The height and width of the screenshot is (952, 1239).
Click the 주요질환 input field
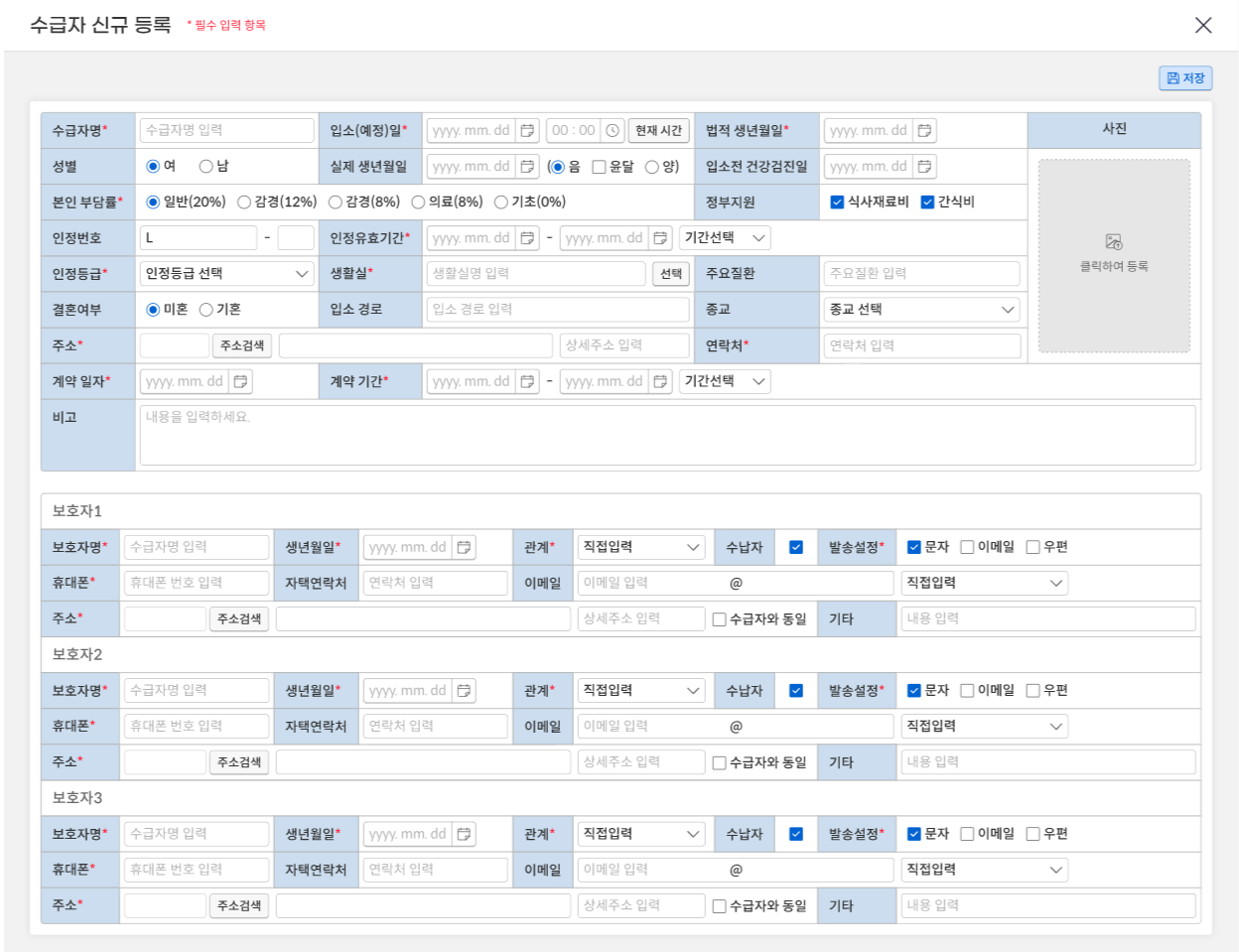tap(922, 273)
